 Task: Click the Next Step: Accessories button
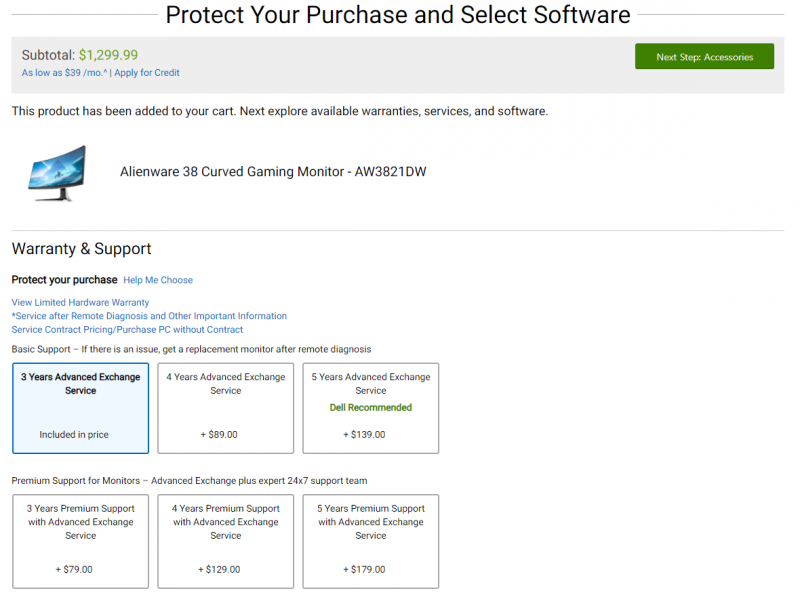coord(704,56)
